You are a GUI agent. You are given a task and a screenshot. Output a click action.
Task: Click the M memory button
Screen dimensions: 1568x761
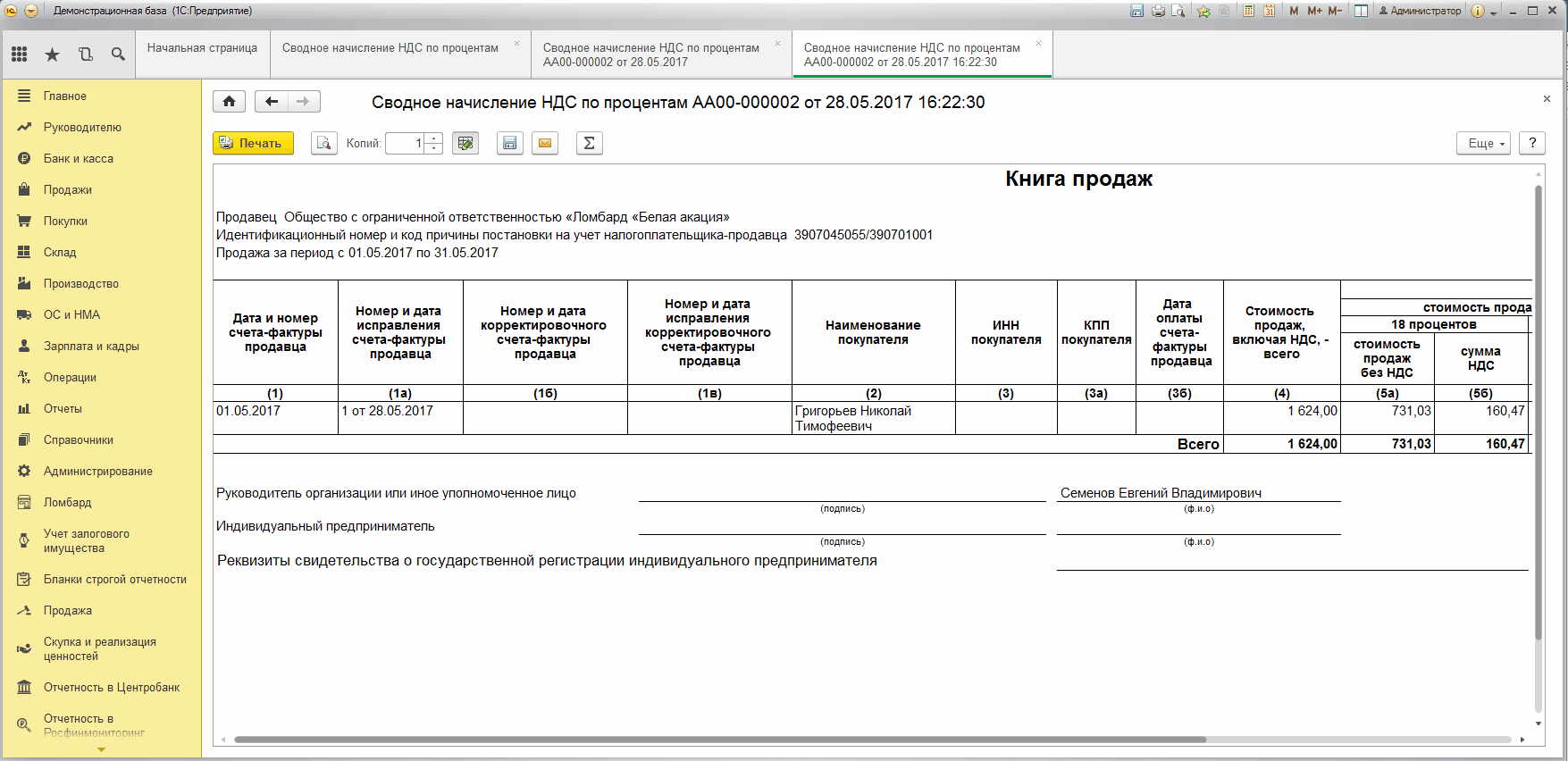[x=1294, y=11]
